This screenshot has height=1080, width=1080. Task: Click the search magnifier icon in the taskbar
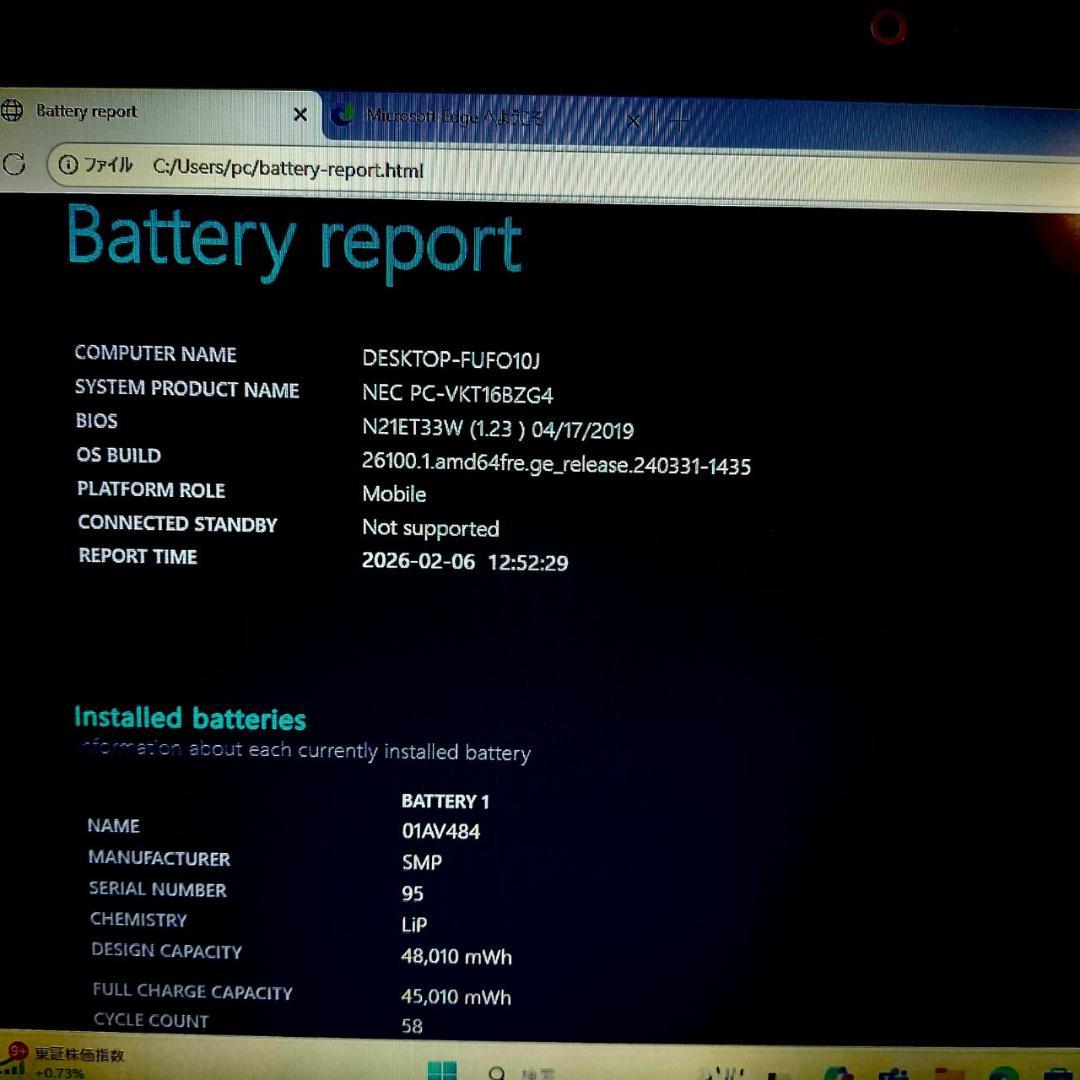[495, 1073]
